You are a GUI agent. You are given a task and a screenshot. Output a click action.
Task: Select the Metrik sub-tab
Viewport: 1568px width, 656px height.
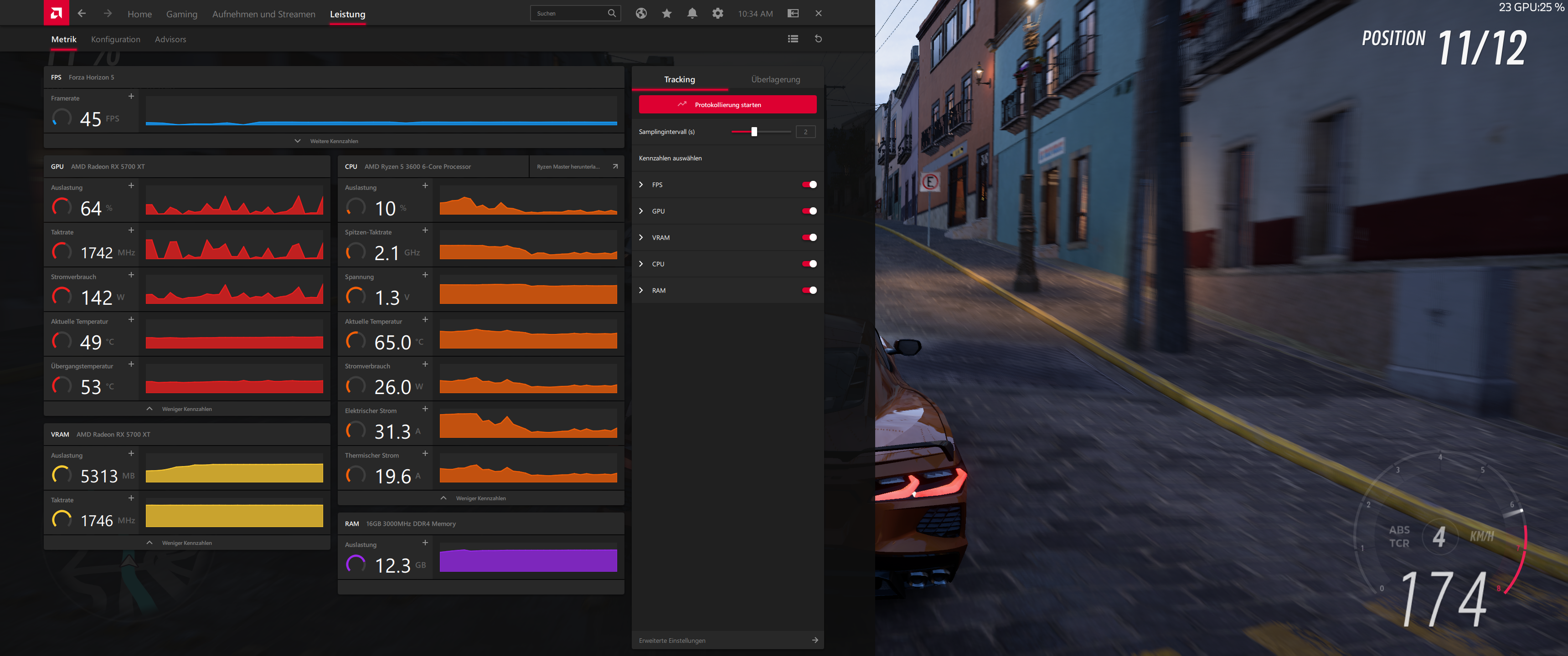click(64, 39)
